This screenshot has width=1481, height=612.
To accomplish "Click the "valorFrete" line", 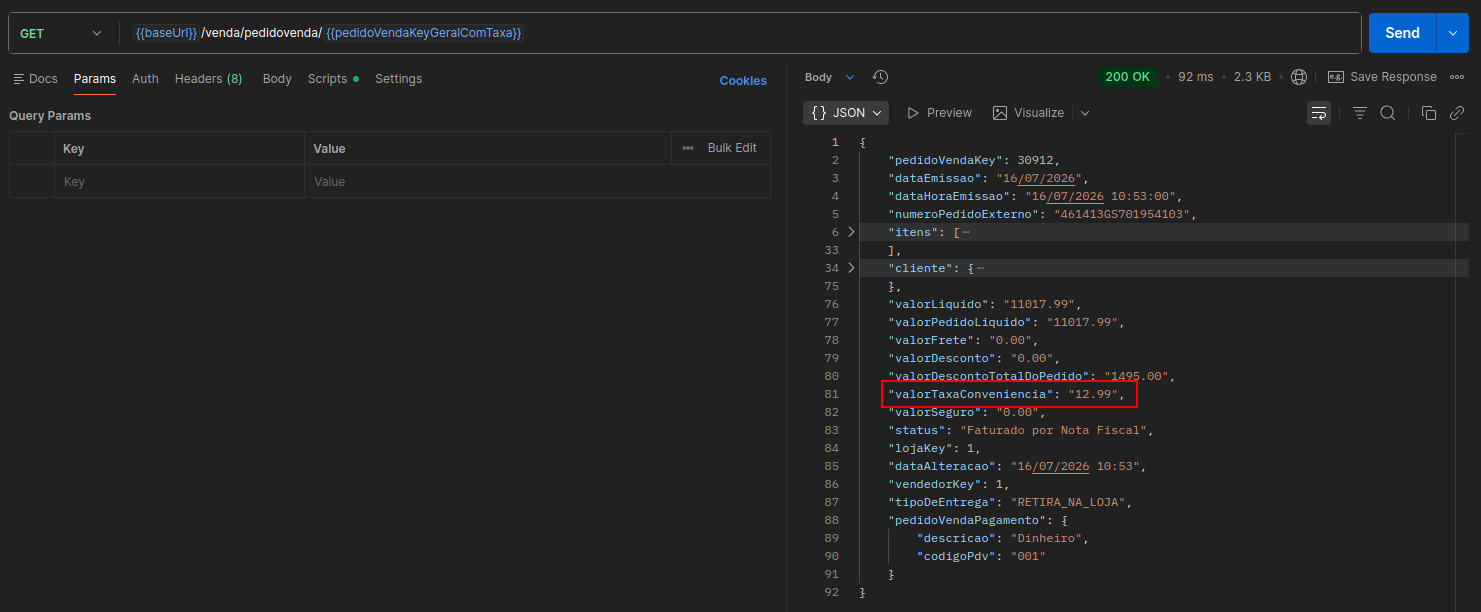I will point(963,340).
